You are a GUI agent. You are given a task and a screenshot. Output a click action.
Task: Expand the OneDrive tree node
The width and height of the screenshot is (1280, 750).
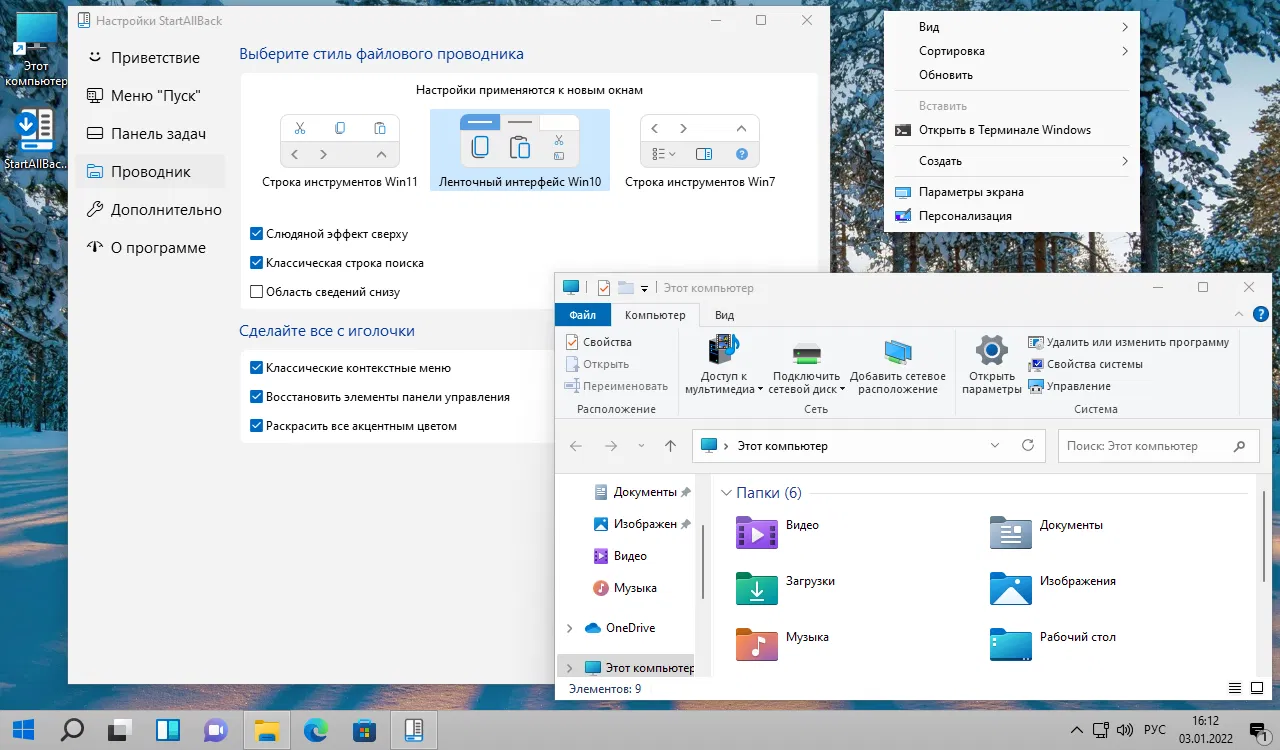570,628
